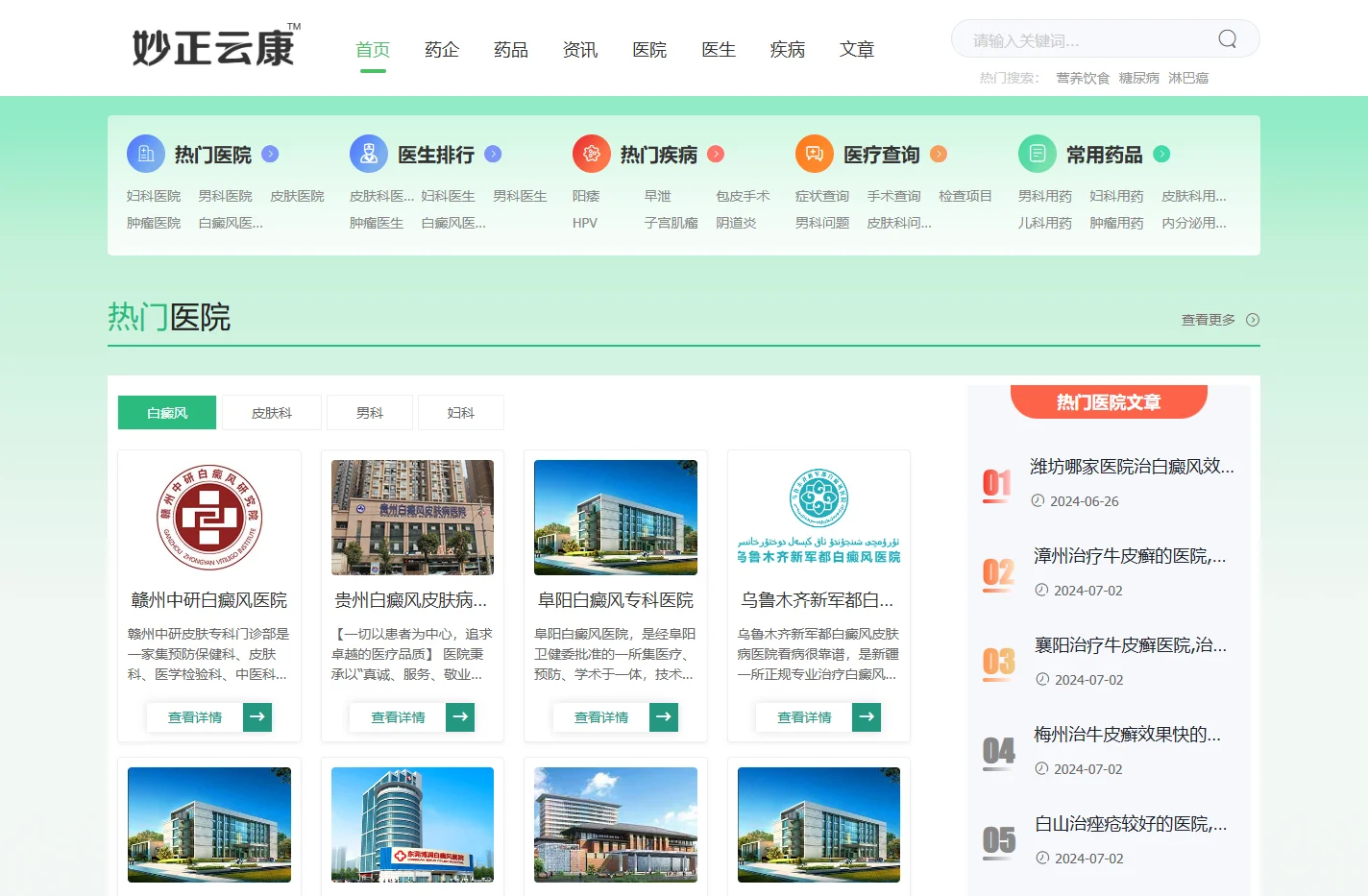Open the 疾病 navigation item

pos(788,50)
